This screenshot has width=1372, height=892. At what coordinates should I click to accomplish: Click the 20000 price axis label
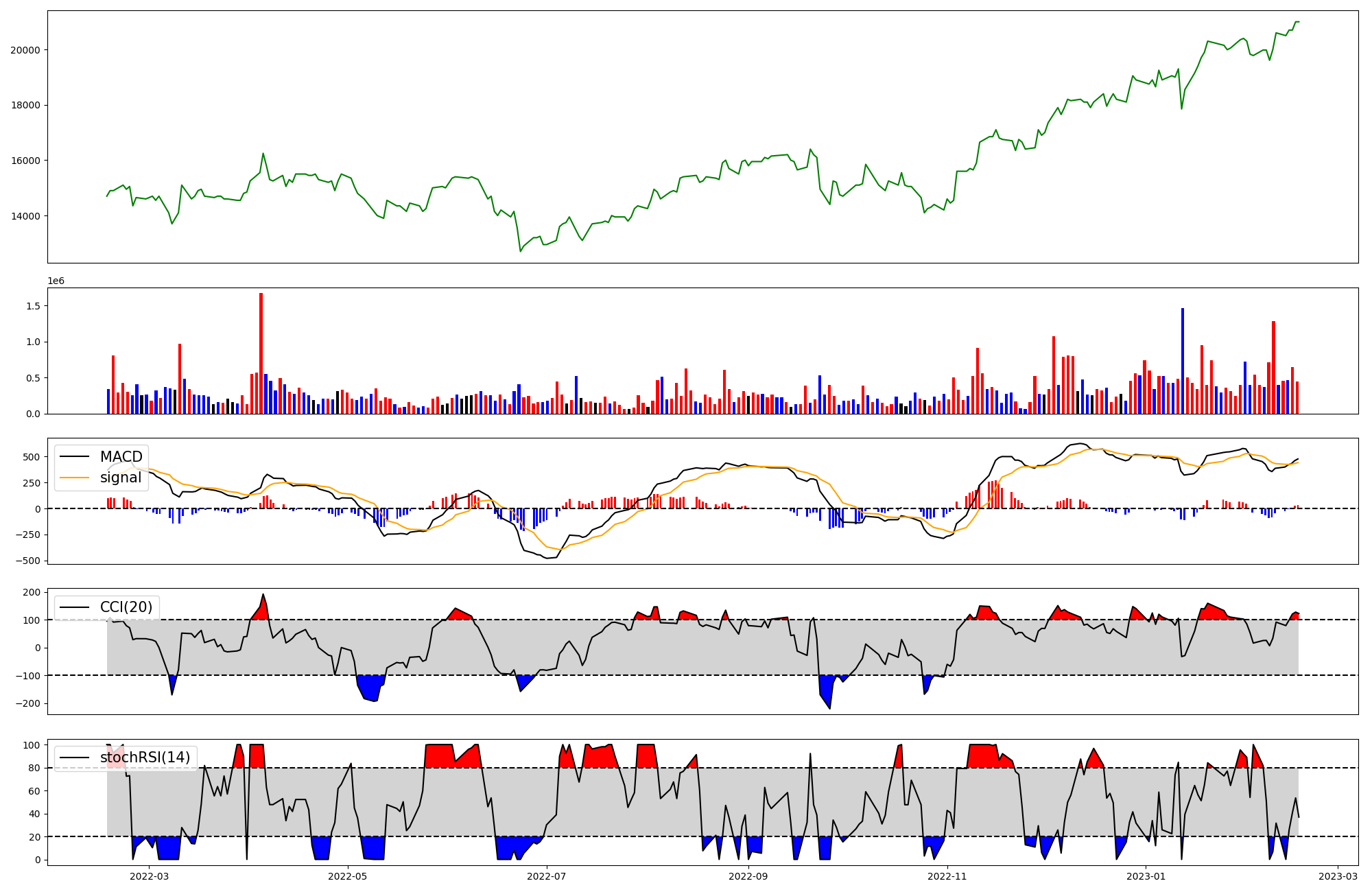click(x=25, y=50)
